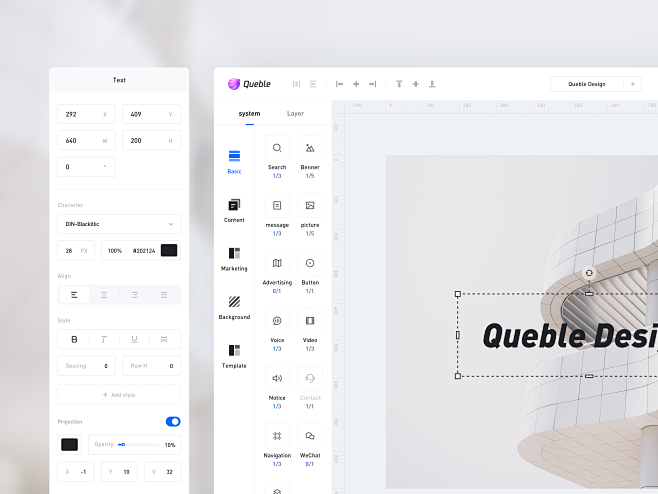Add the picture component

coord(310,205)
